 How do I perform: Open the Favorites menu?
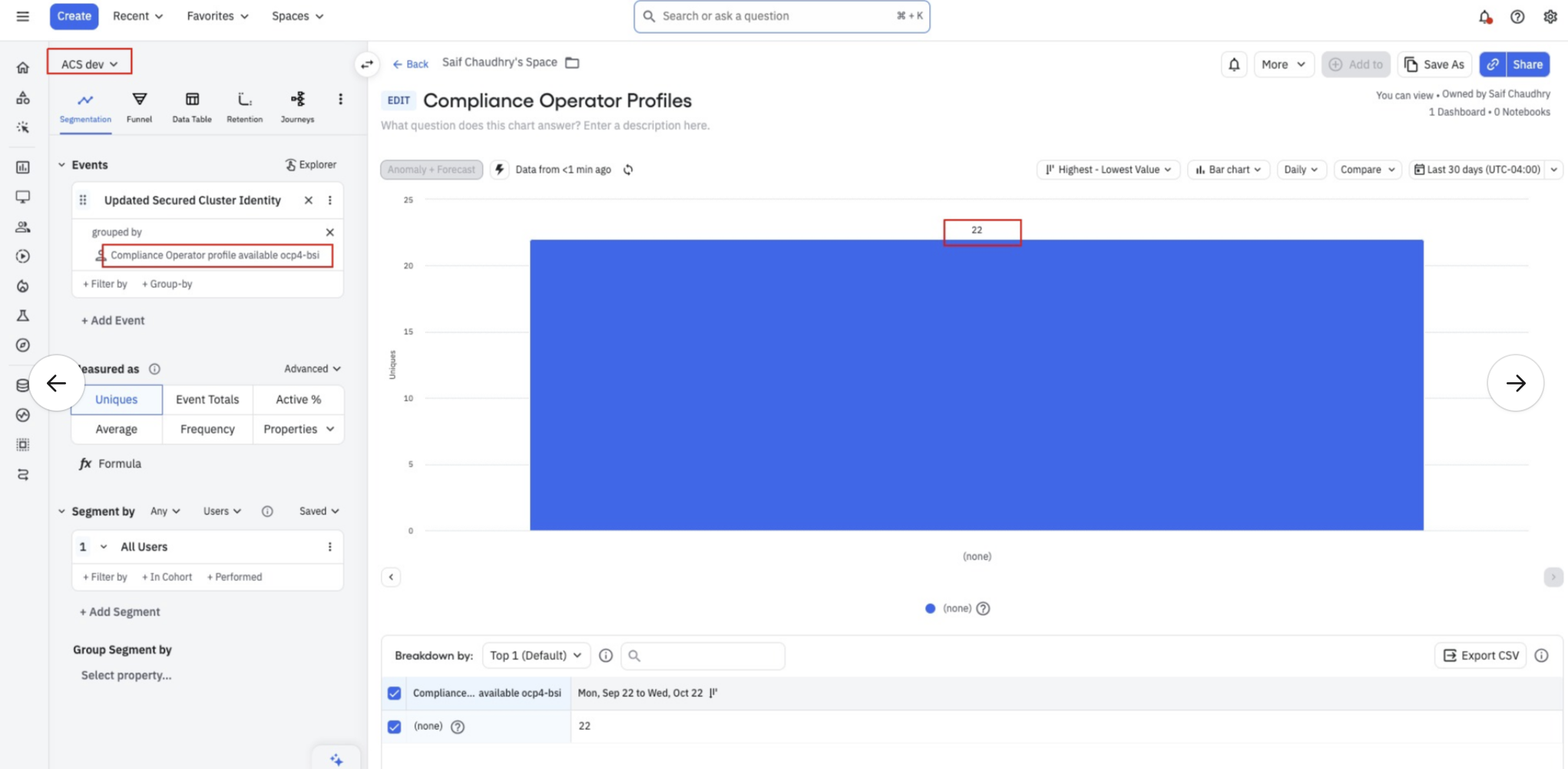(217, 16)
